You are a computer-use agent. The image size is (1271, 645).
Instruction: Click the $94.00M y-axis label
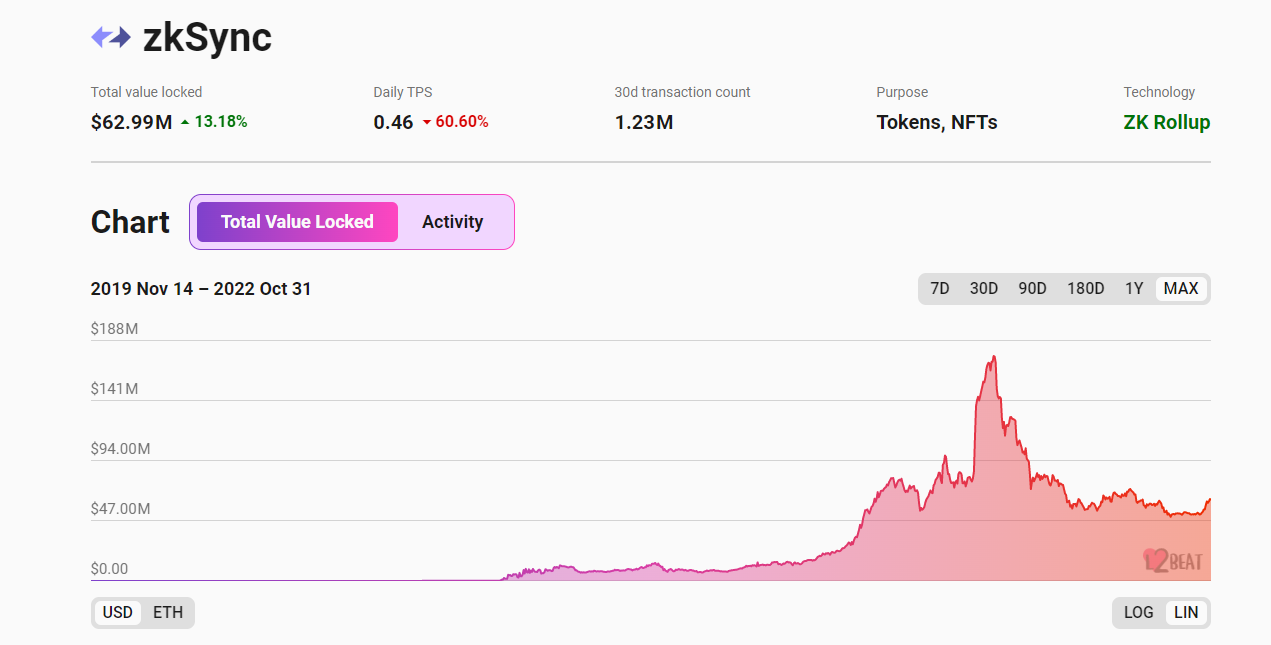(x=121, y=448)
